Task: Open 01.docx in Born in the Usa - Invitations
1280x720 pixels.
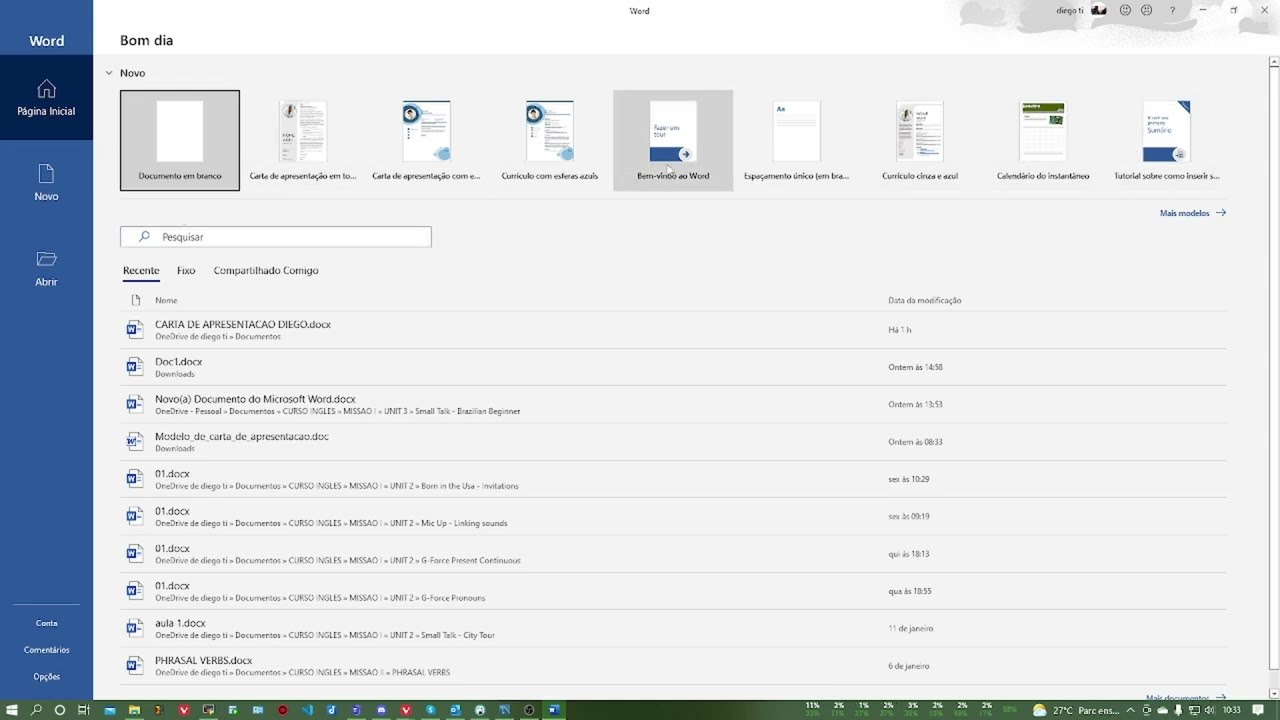Action: [x=673, y=479]
